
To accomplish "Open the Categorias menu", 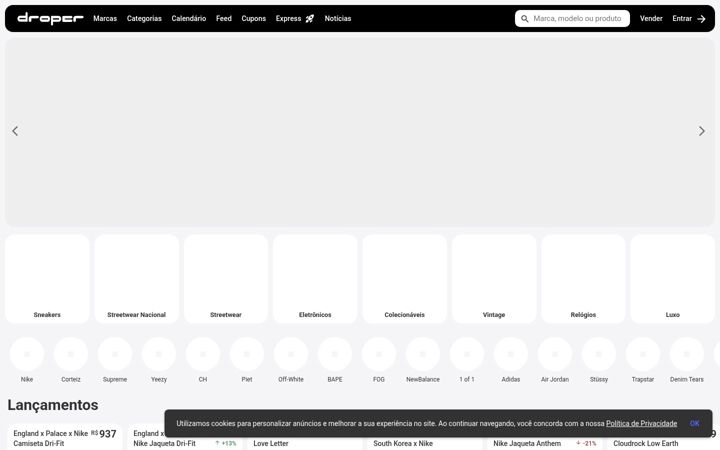I will click(x=144, y=18).
